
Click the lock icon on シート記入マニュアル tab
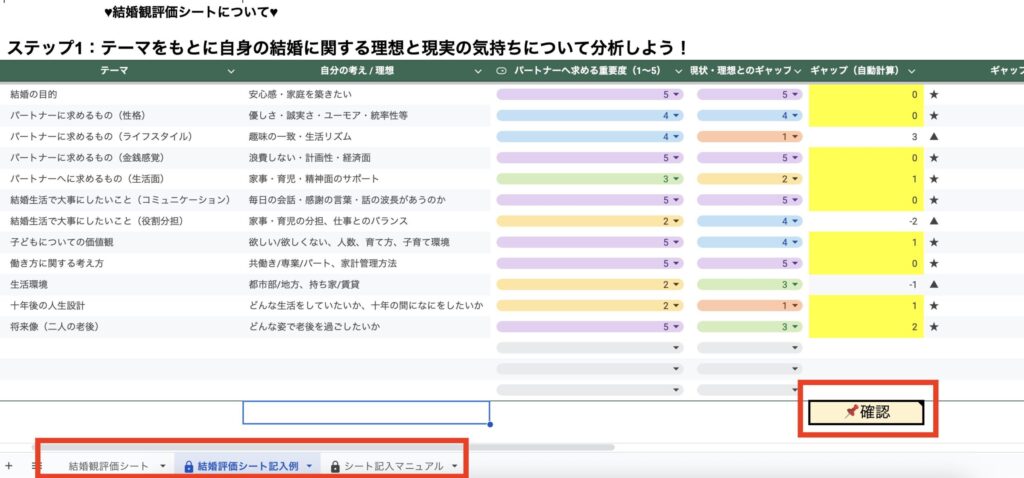click(336, 466)
